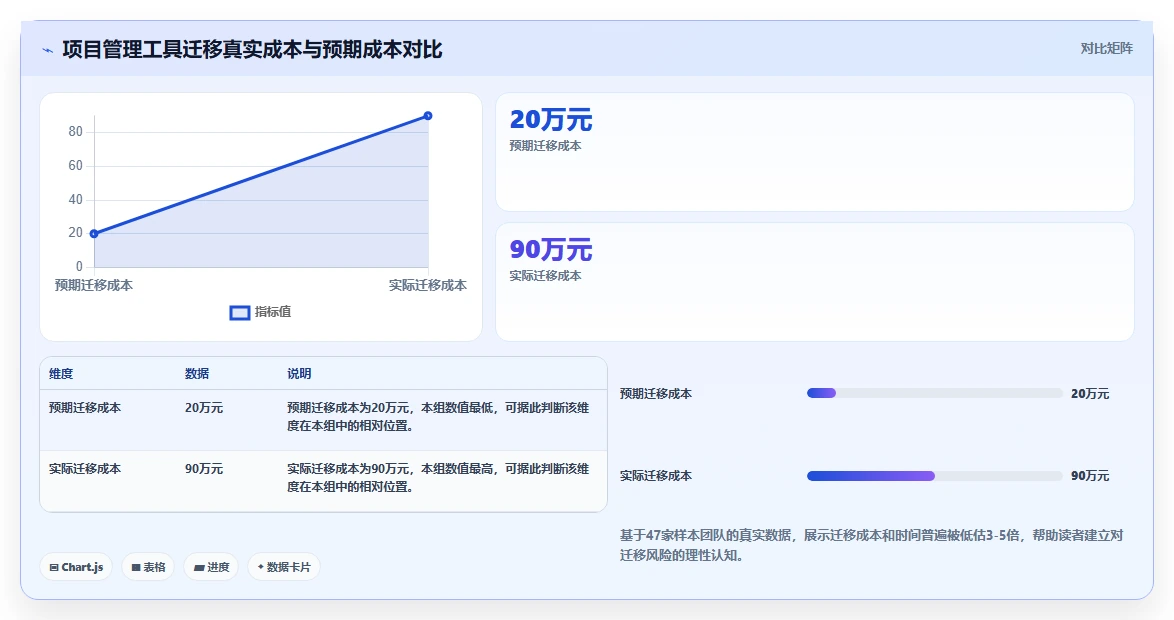This screenshot has height=620, width=1174.
Task: Click the description mentioning 本组数值最低
Action: point(438,417)
